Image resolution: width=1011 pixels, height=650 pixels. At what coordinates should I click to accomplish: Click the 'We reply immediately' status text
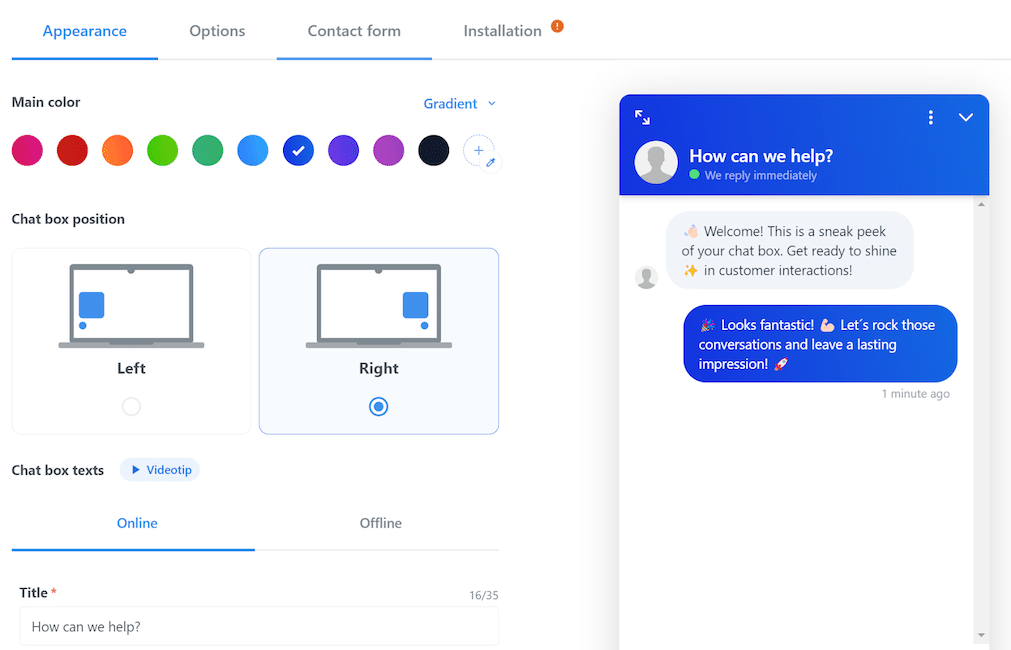point(760,175)
